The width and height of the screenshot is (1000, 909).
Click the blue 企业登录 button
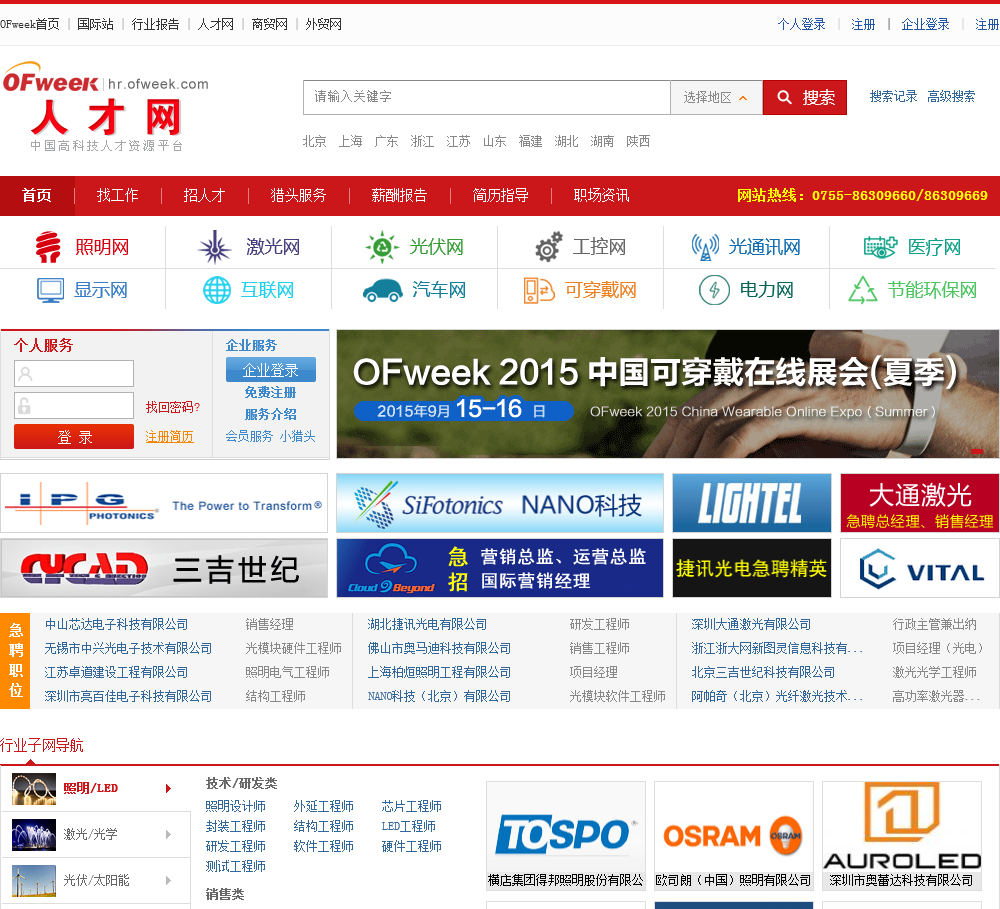270,370
